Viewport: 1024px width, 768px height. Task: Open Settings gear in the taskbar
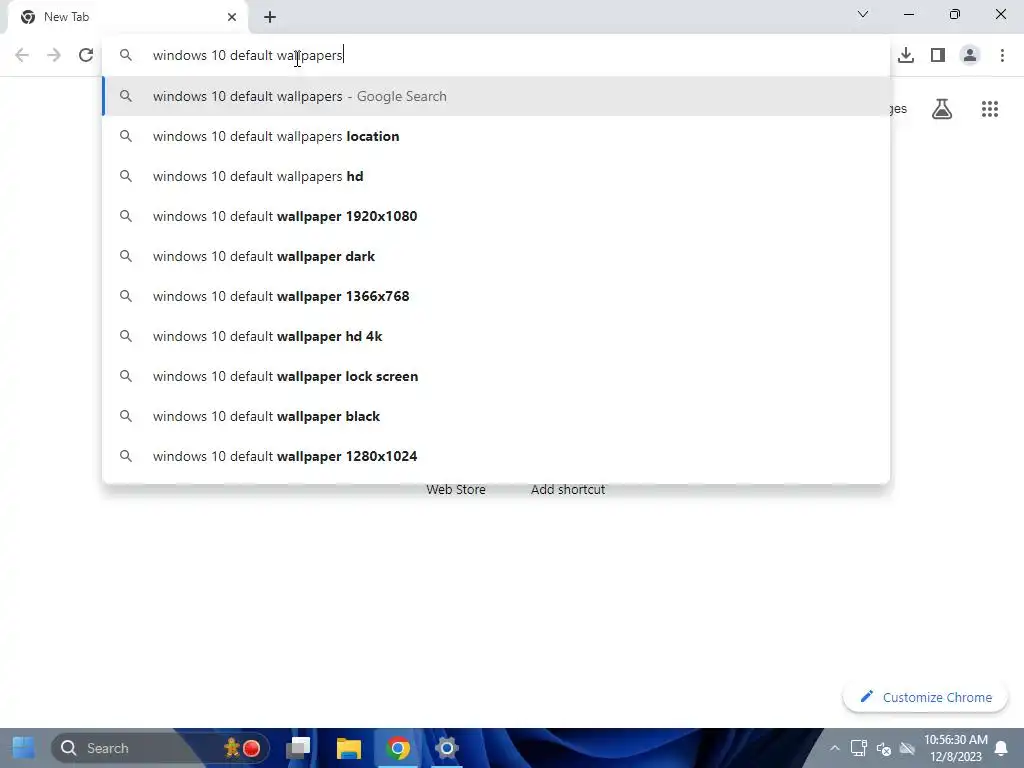click(447, 748)
